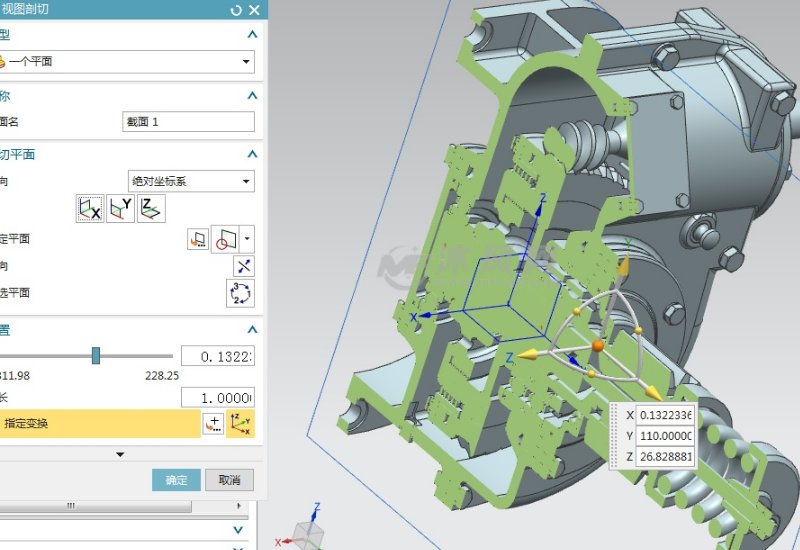
Task: Set section plane normal to Y axis
Action: 121,209
